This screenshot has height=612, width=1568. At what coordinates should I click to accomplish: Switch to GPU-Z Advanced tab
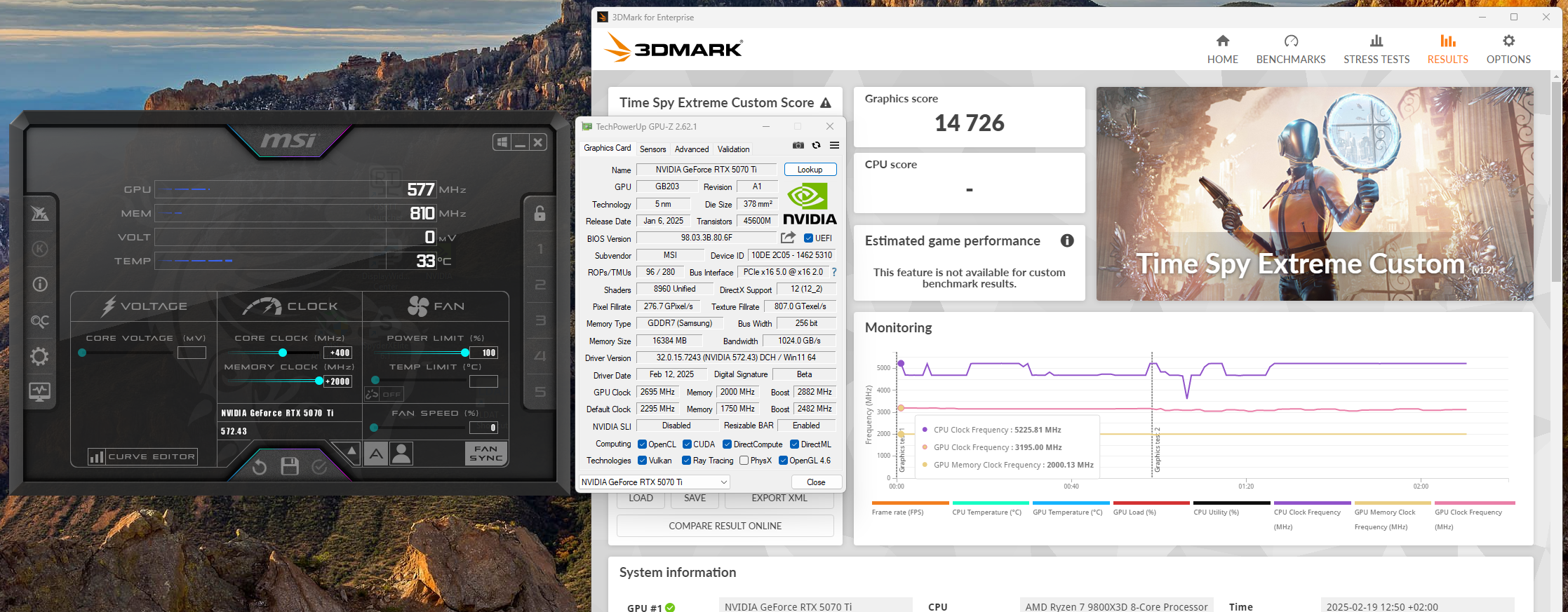click(x=692, y=149)
